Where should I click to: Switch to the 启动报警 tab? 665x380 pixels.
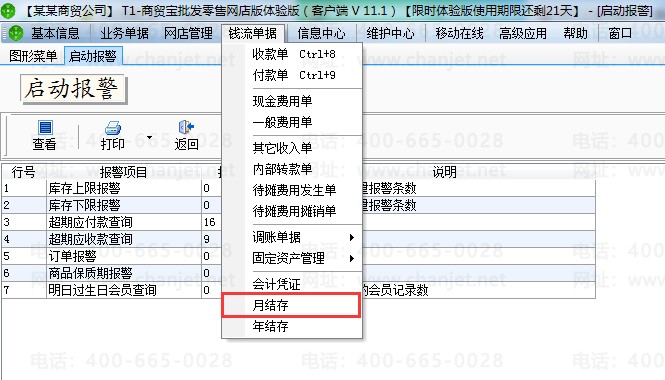tap(93, 56)
